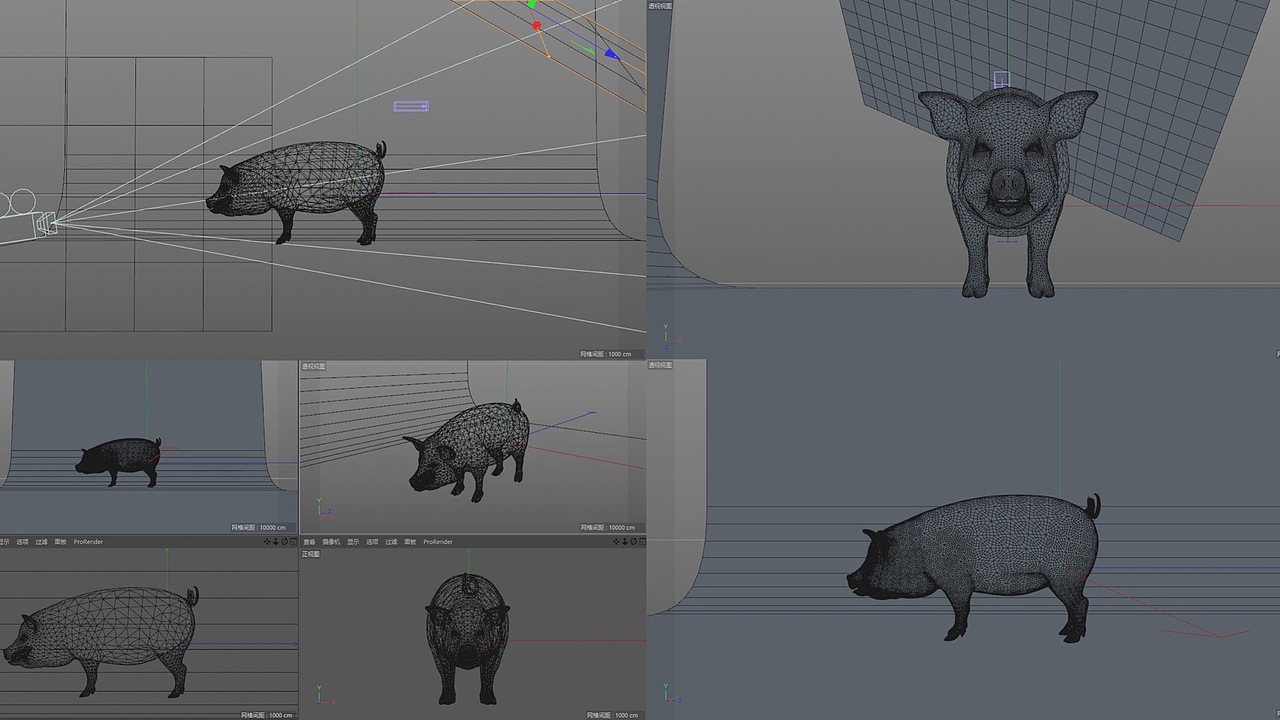
Task: Select the front-view pig in the 正视图 viewport
Action: (x=467, y=638)
